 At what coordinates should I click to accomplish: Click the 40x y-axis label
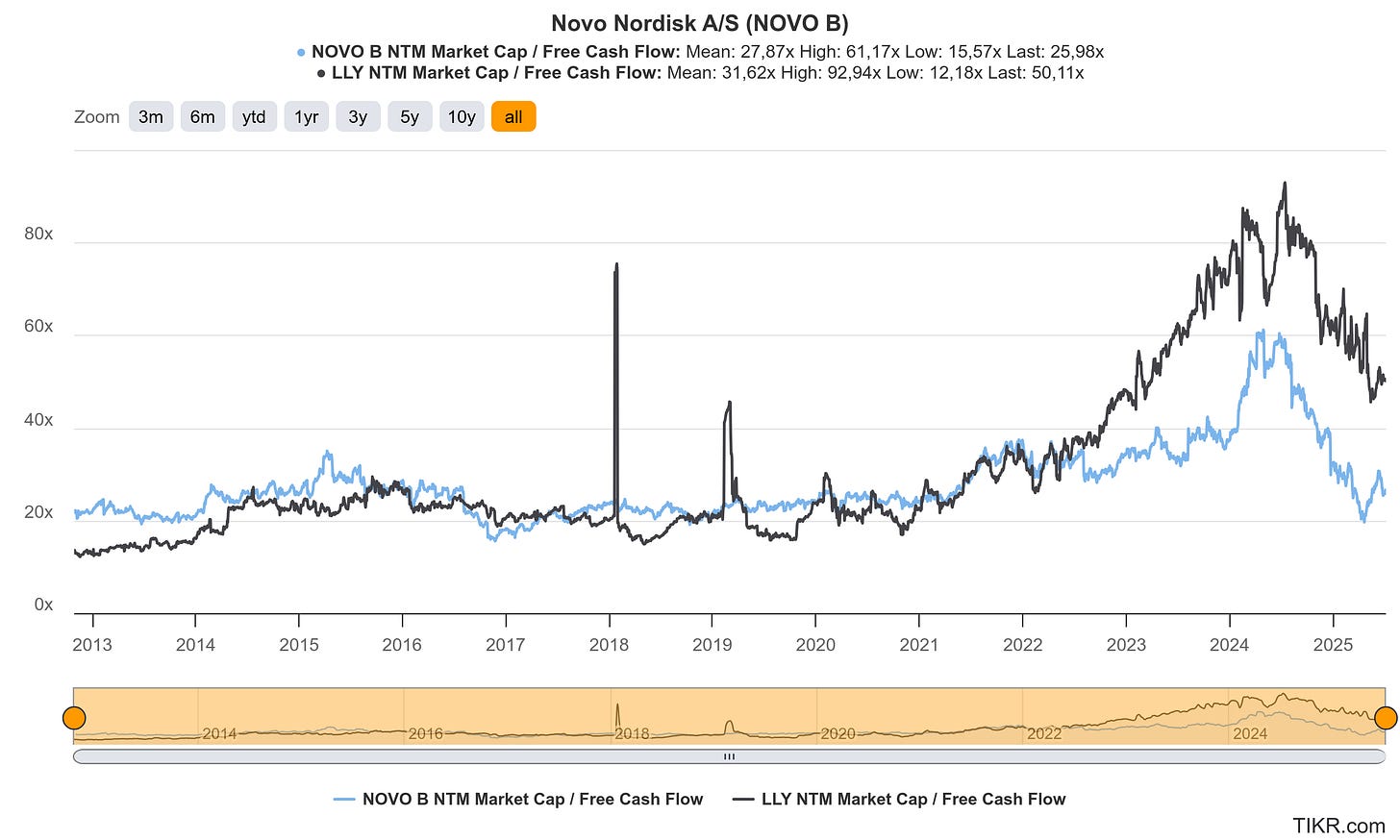38,421
